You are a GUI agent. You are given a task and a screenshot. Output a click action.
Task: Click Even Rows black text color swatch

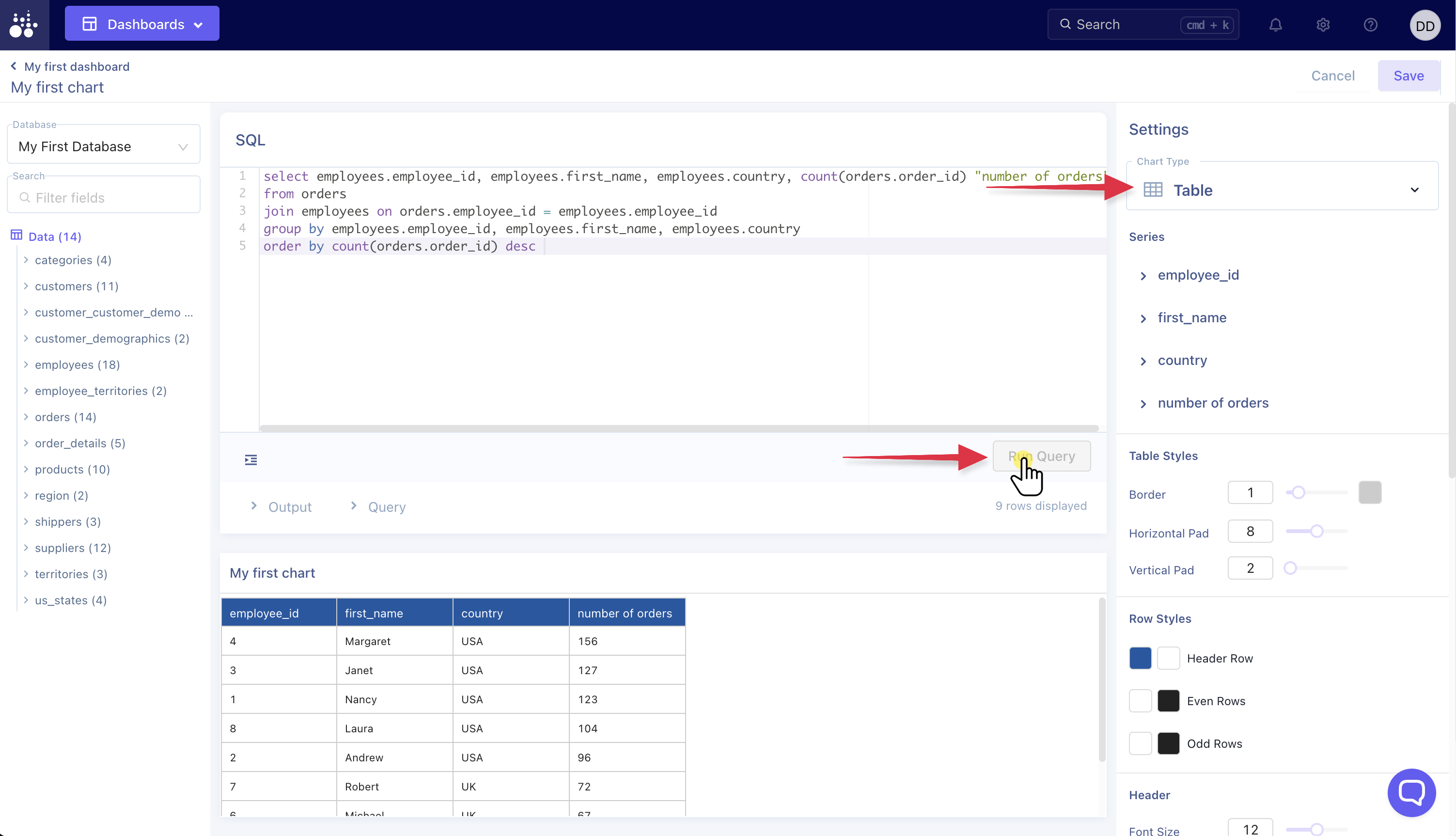coord(1168,700)
